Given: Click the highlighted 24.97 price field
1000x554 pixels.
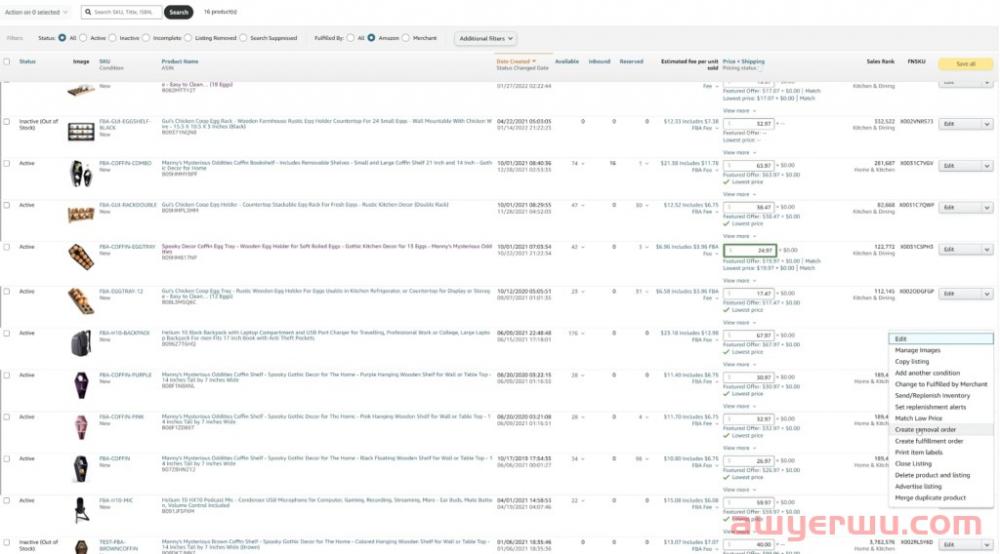Looking at the screenshot, I should tap(749, 251).
